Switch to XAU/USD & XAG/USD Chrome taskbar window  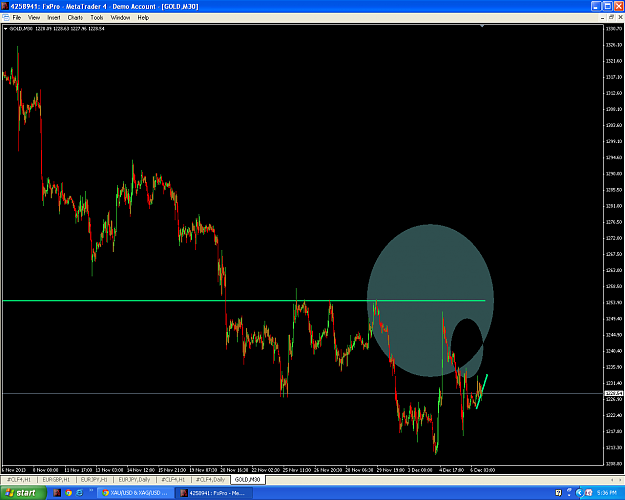click(x=135, y=493)
